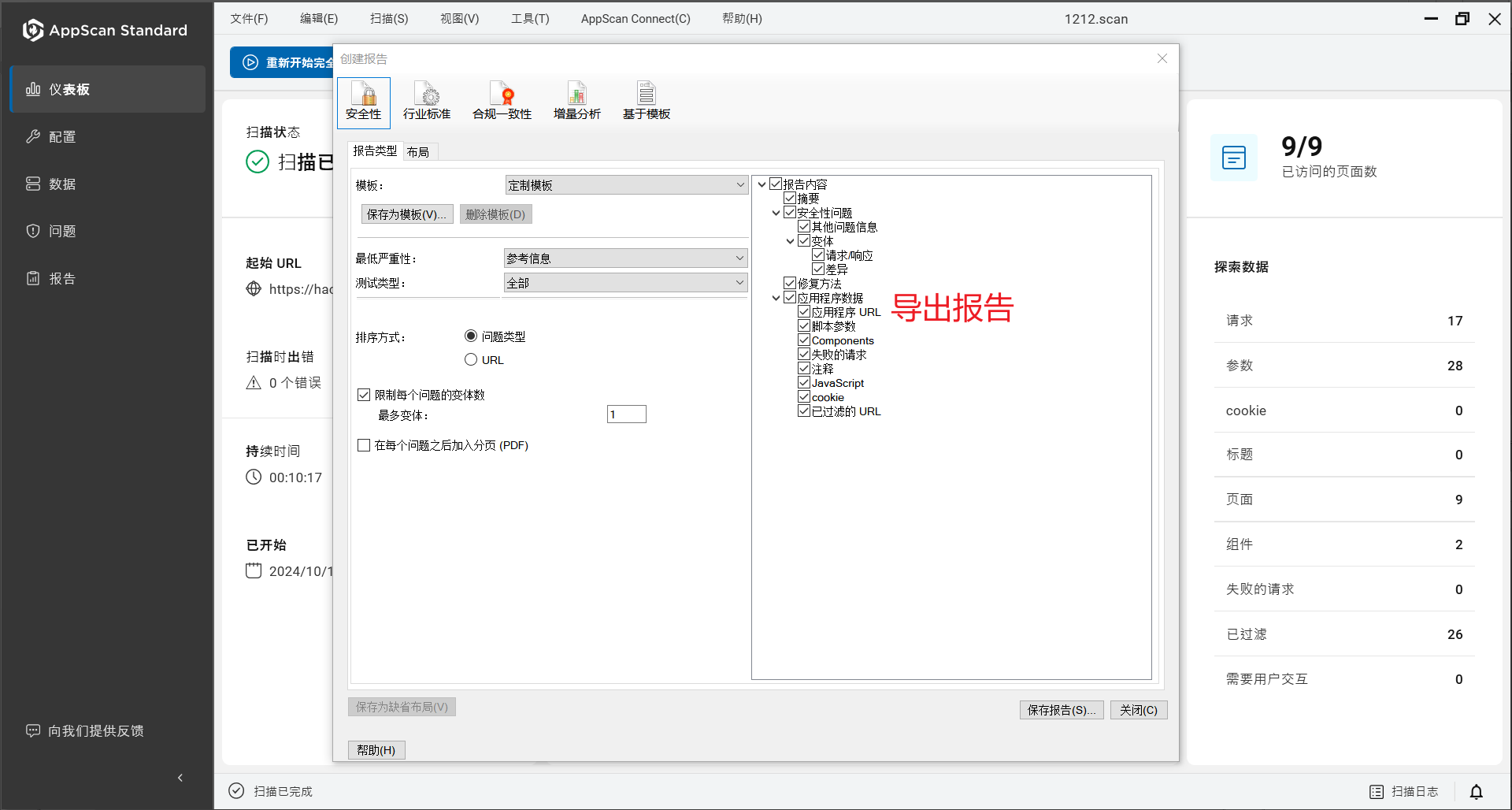Click 保存为模板(V)... button
The image size is (1512, 810).
point(407,214)
